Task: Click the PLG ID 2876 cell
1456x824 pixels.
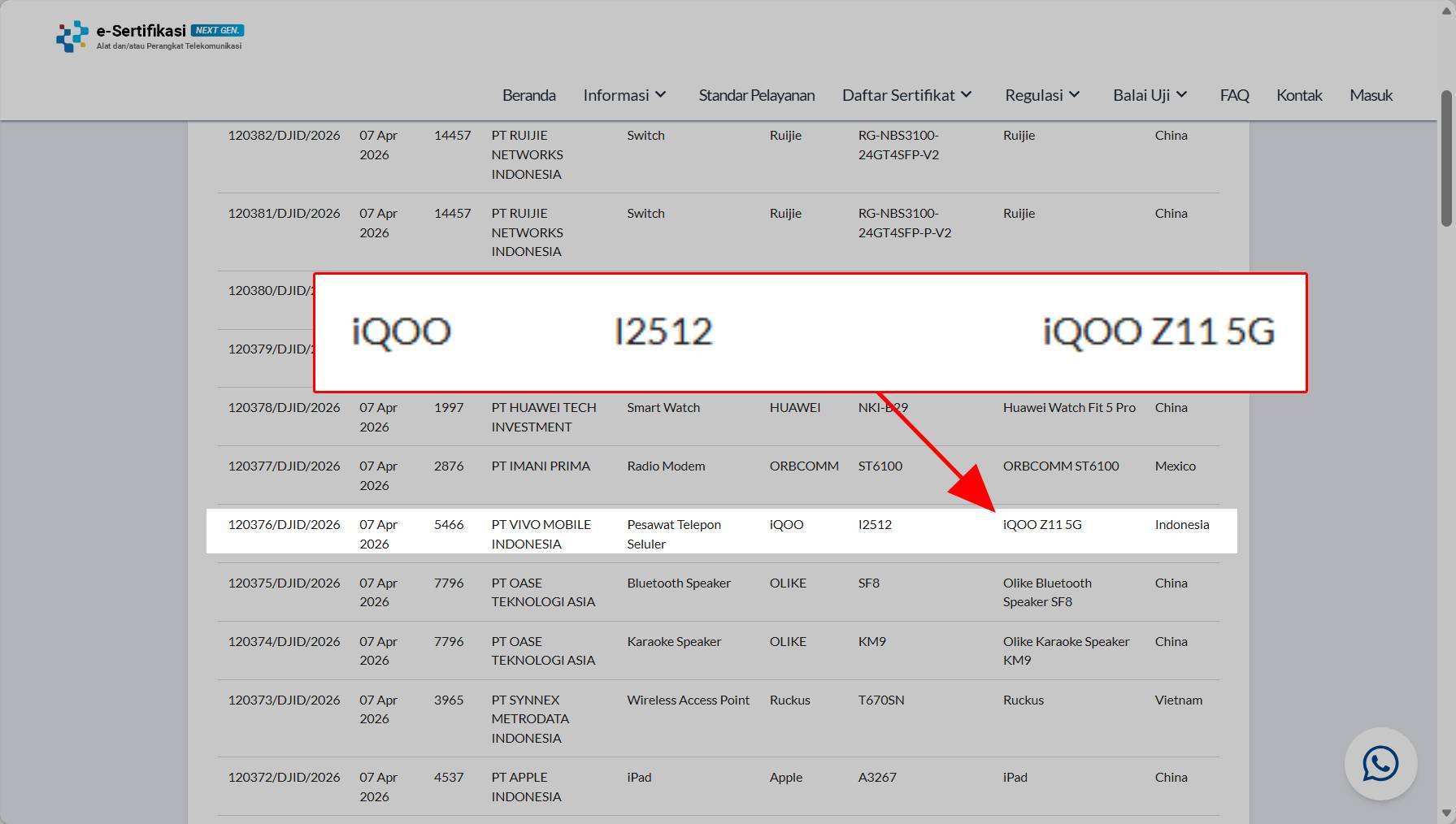Action: pos(449,466)
